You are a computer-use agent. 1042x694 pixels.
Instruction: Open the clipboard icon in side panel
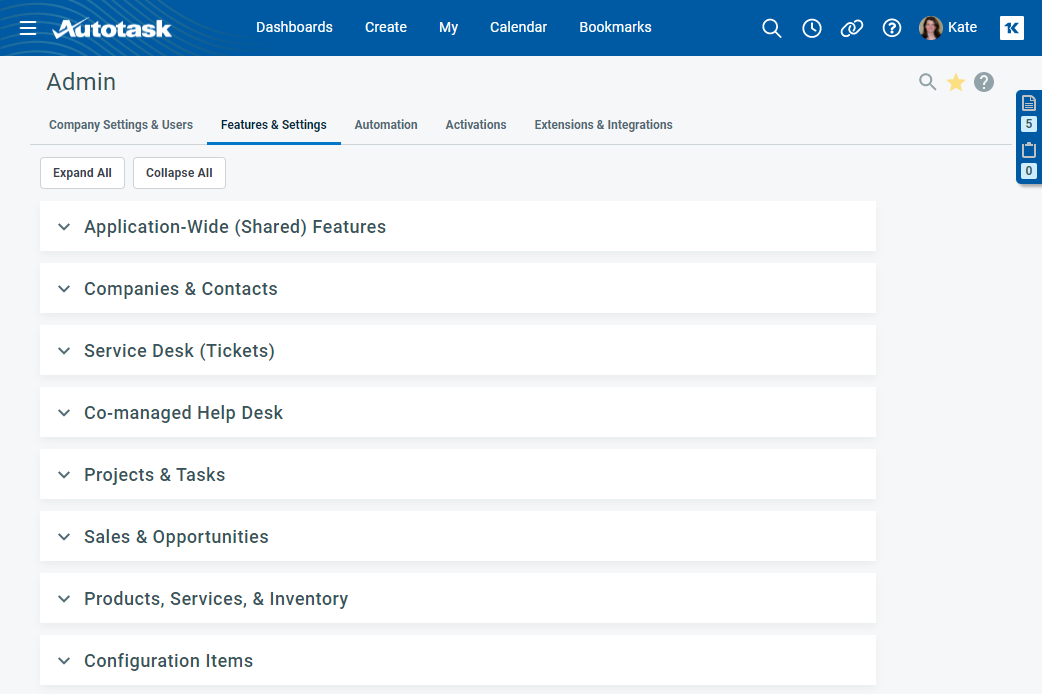1029,150
